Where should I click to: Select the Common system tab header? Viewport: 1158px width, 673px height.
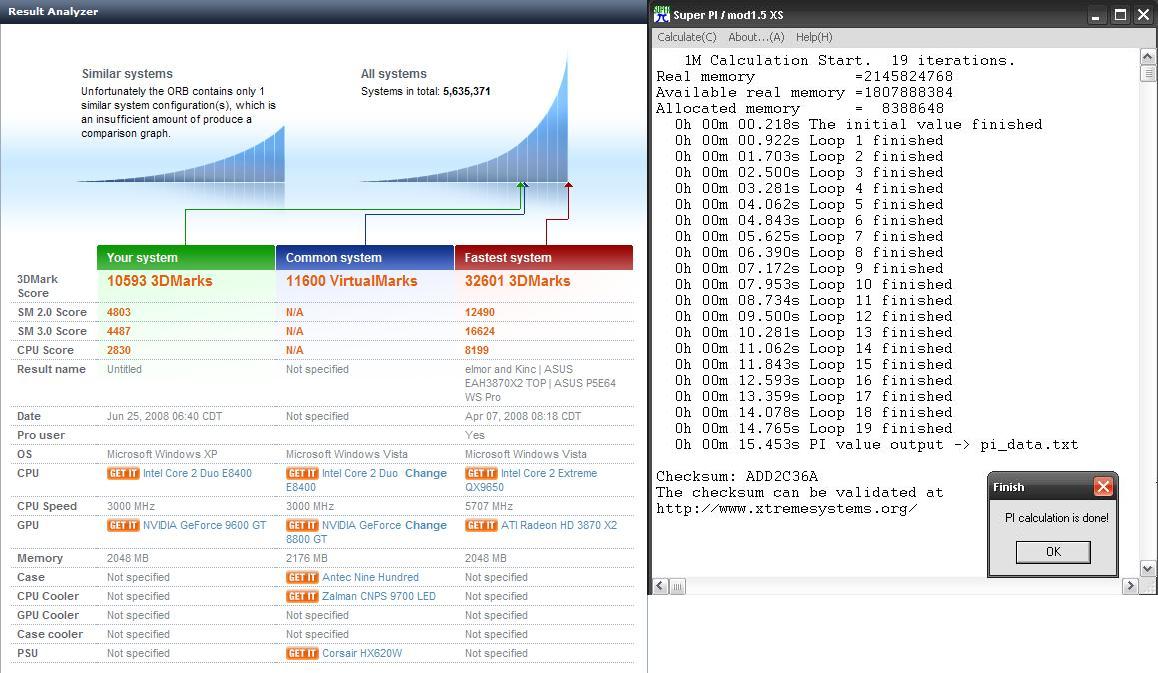(365, 257)
